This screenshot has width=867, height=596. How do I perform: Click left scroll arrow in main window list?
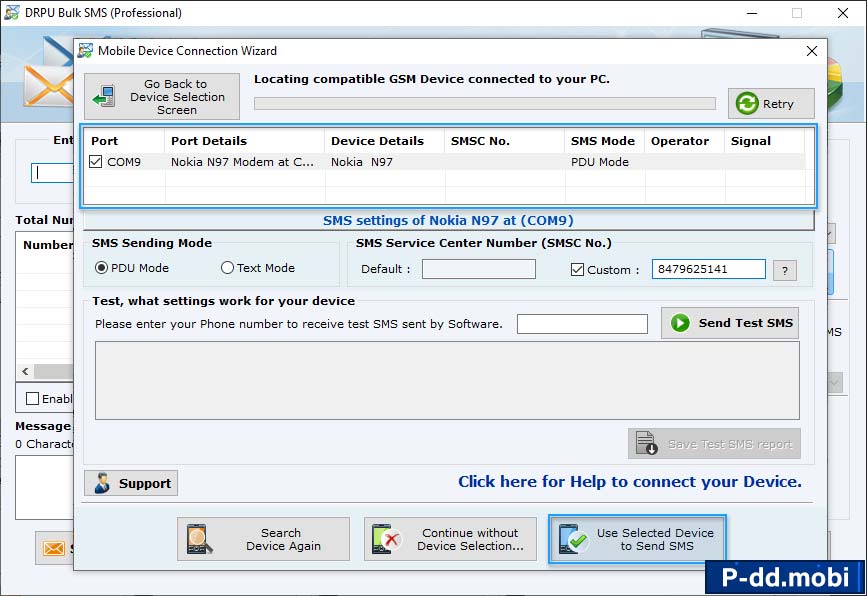(x=25, y=372)
